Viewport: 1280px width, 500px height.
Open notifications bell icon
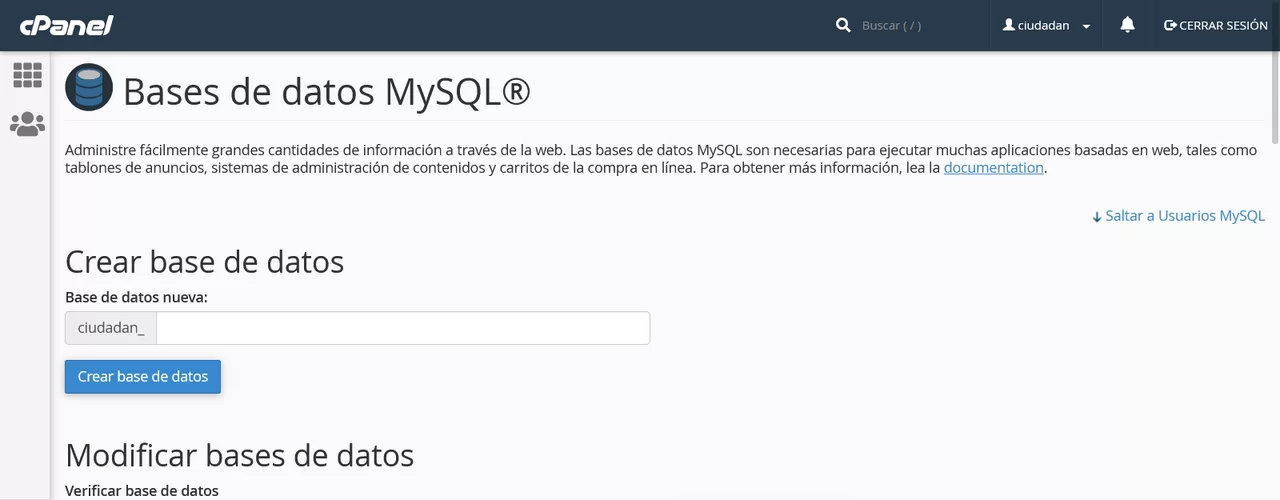coord(1127,25)
